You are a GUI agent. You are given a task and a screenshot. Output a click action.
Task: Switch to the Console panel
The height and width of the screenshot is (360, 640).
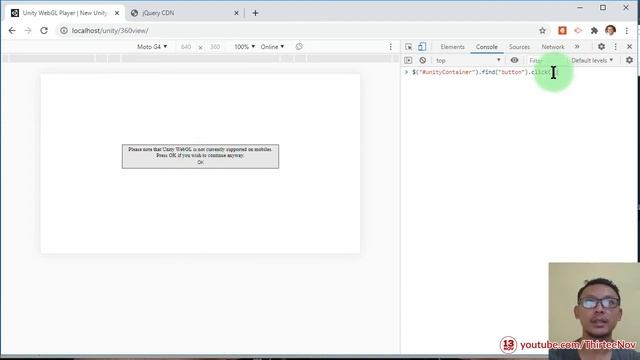pyautogui.click(x=487, y=47)
